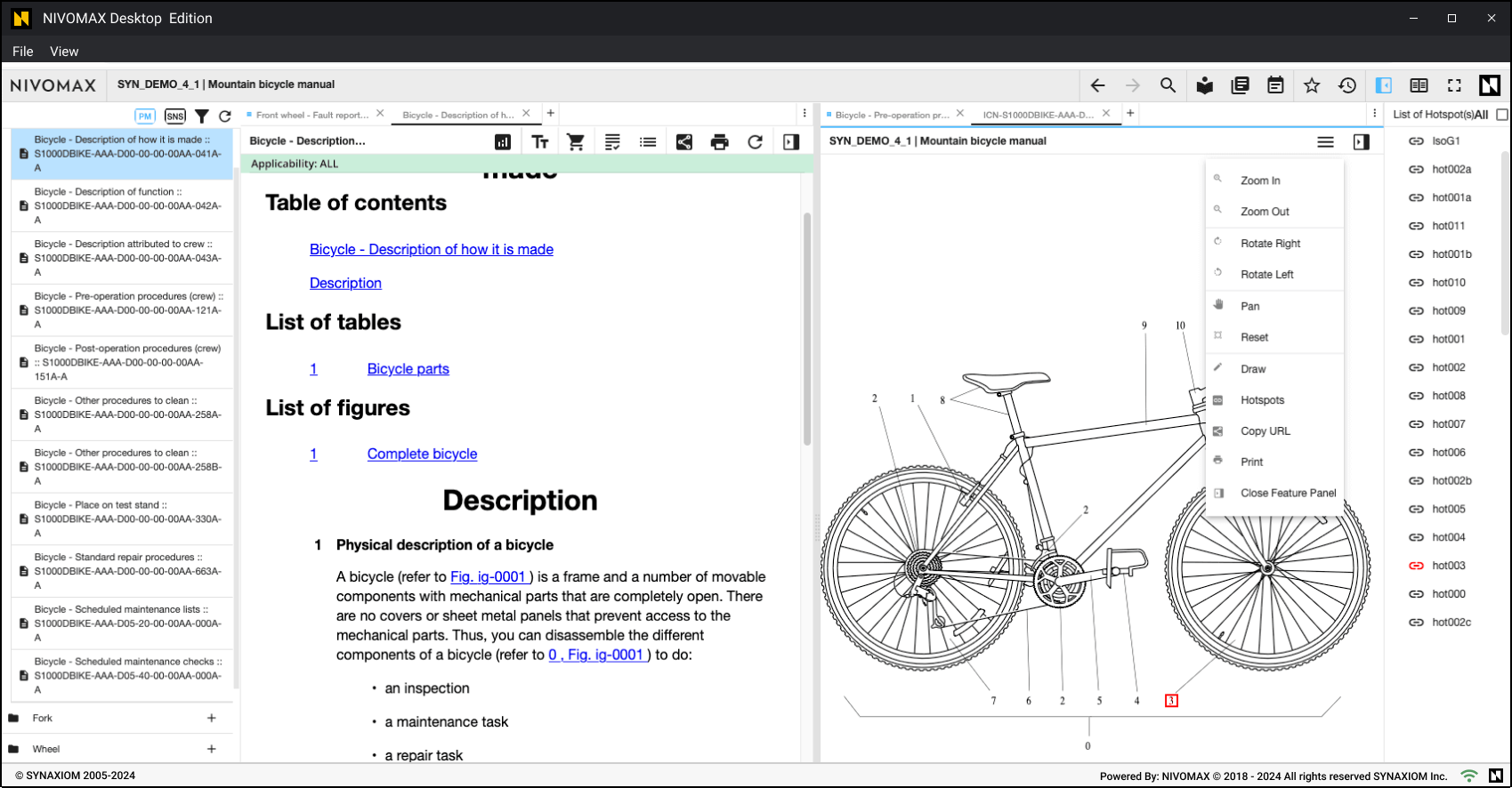Screen dimensions: 1512x788
Task: Toggle fullscreen icon in top toolbar
Action: pos(1454,85)
